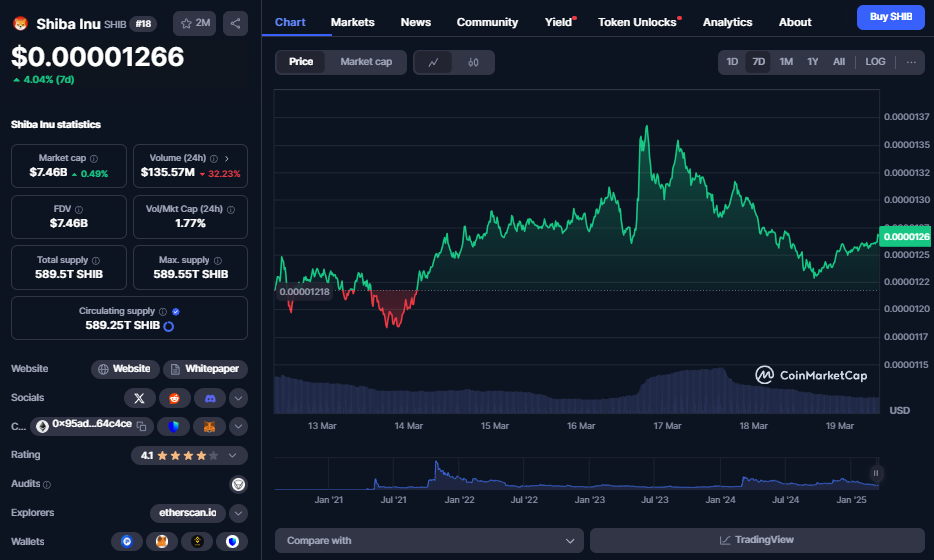Open chart more options ellipsis menu
Image resolution: width=934 pixels, height=560 pixels.
click(911, 62)
